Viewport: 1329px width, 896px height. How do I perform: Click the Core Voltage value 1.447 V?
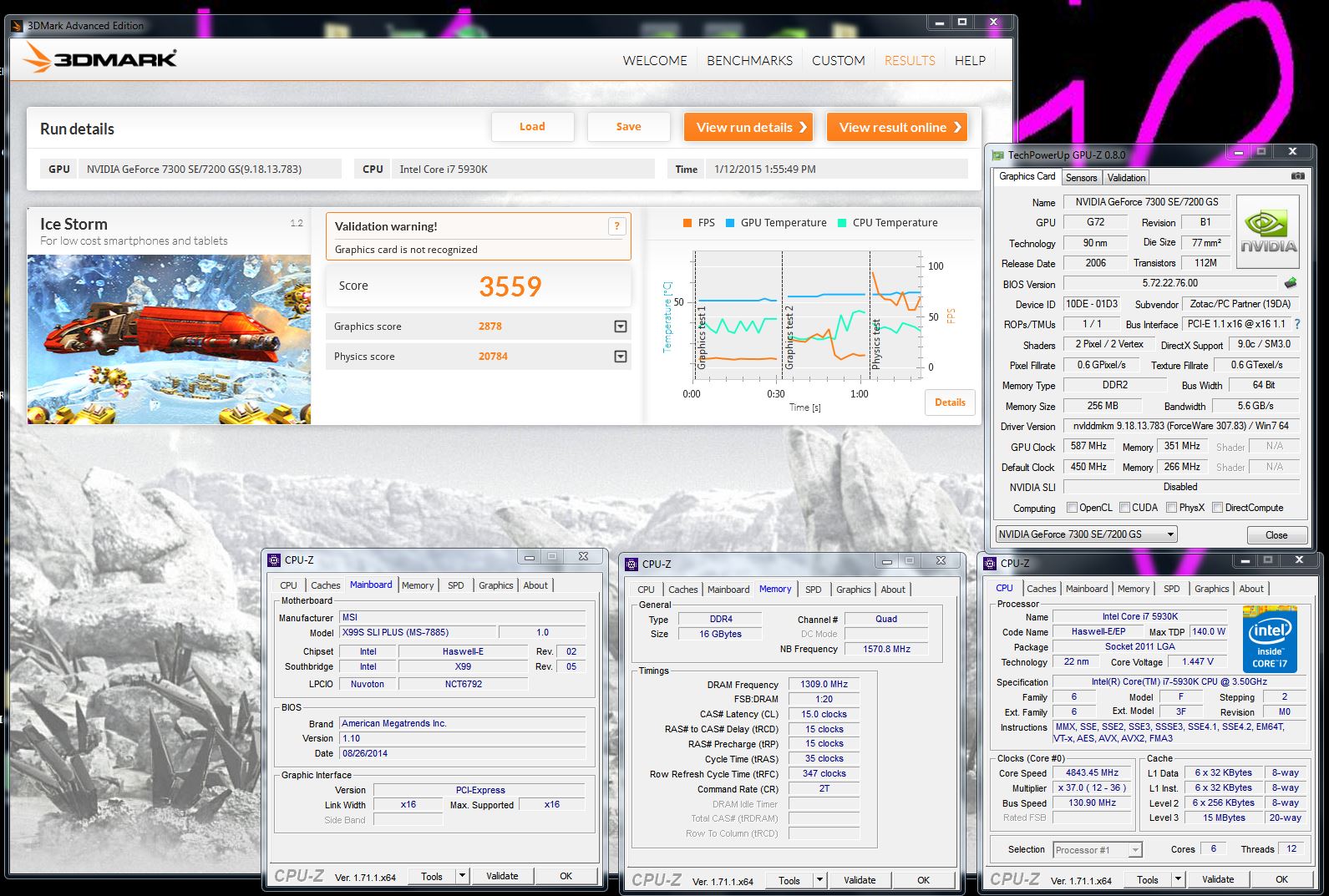pyautogui.click(x=1198, y=661)
